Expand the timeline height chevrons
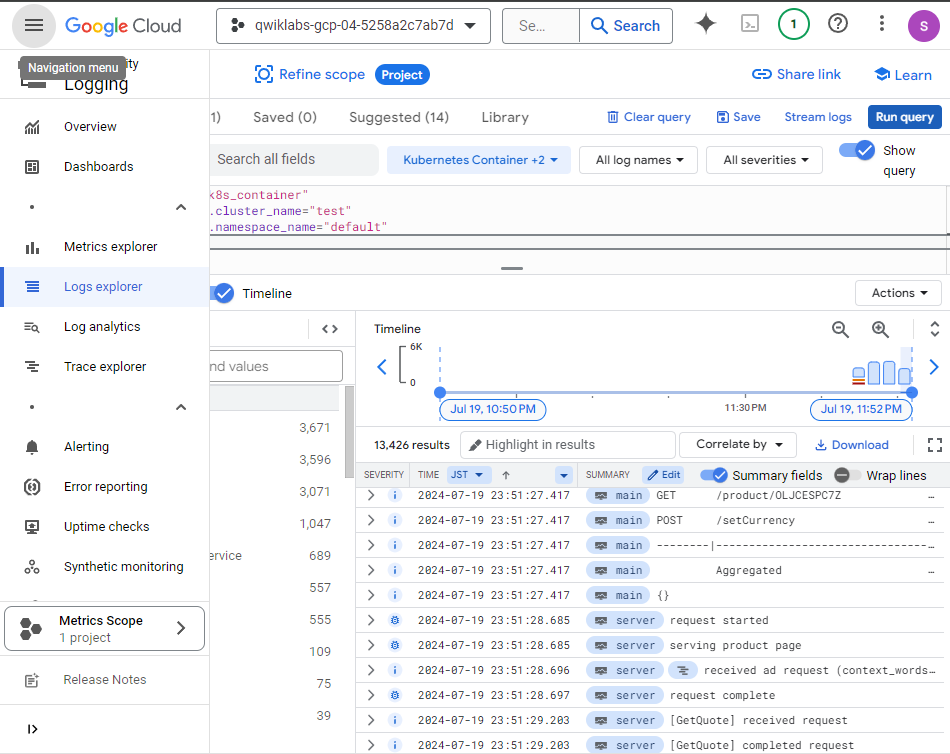The width and height of the screenshot is (950, 754). [934, 329]
